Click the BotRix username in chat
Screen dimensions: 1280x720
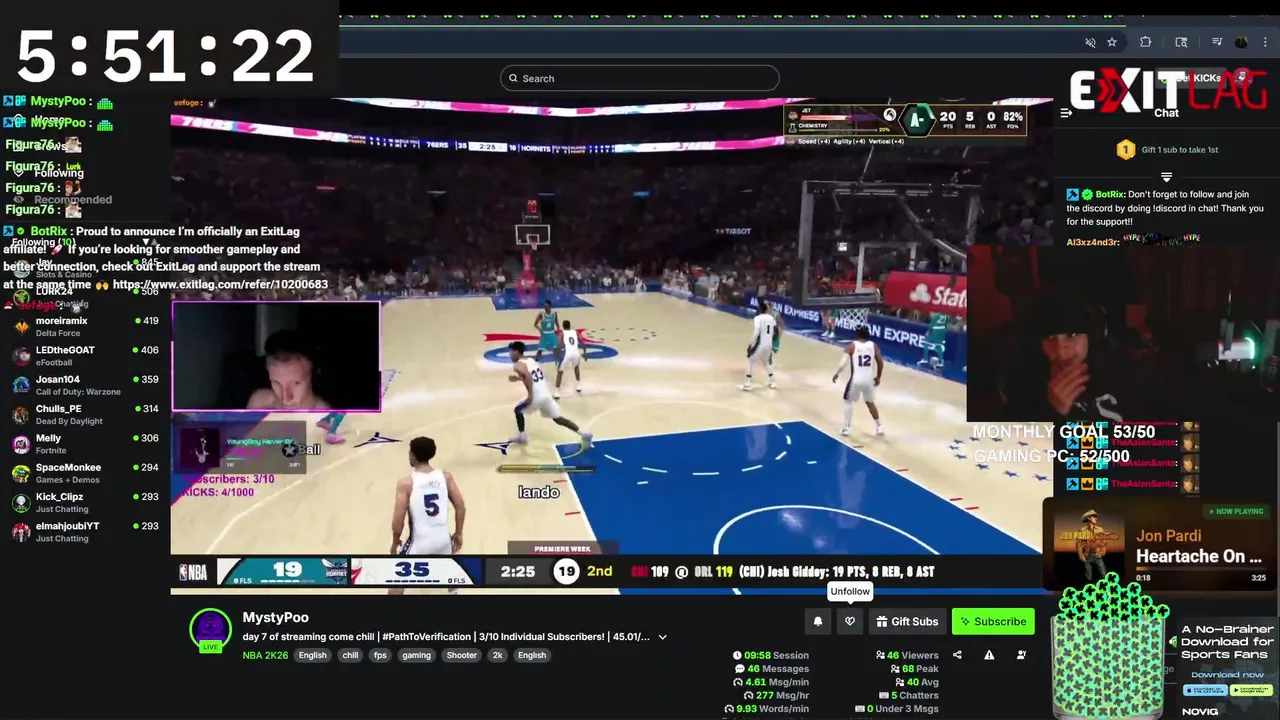pyautogui.click(x=1109, y=195)
